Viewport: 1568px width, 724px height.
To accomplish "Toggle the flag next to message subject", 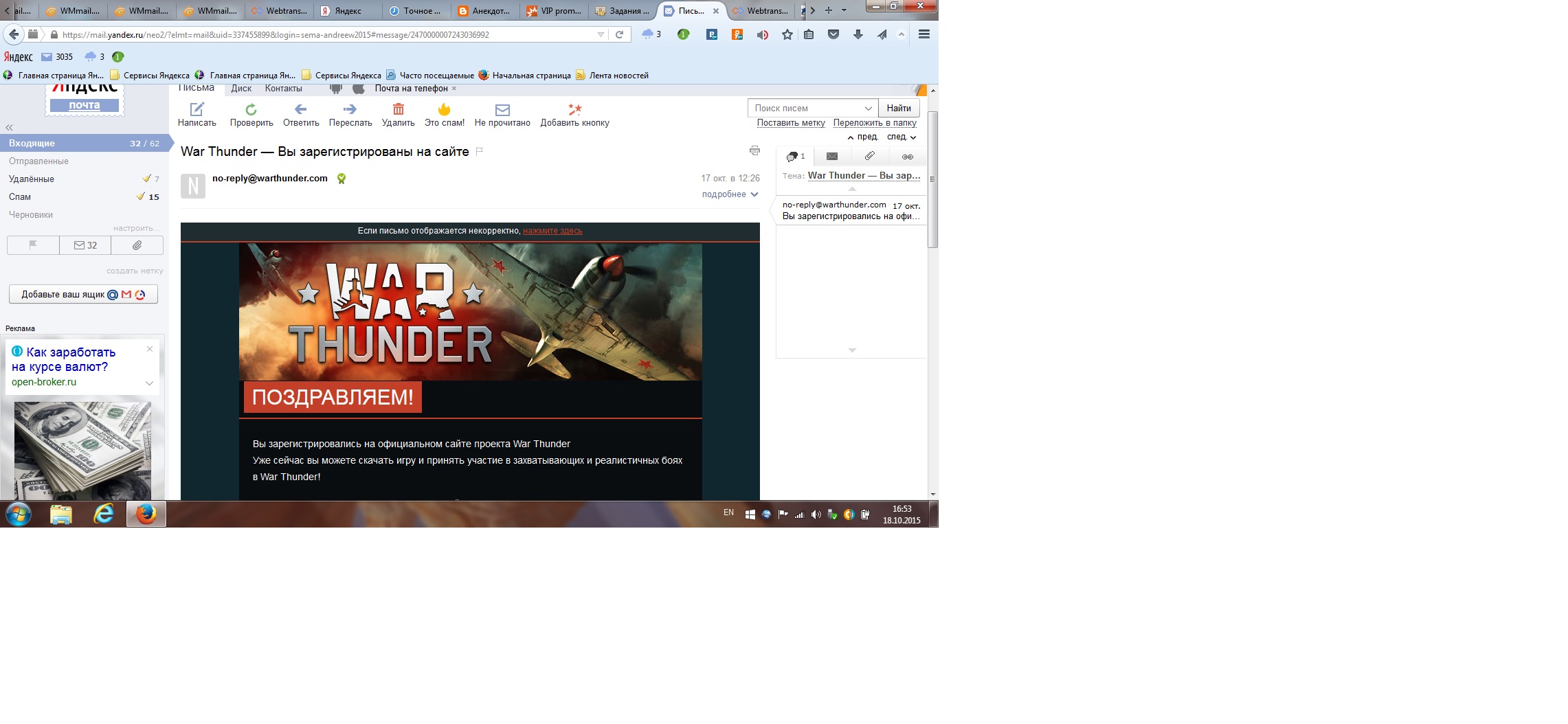I will (480, 152).
